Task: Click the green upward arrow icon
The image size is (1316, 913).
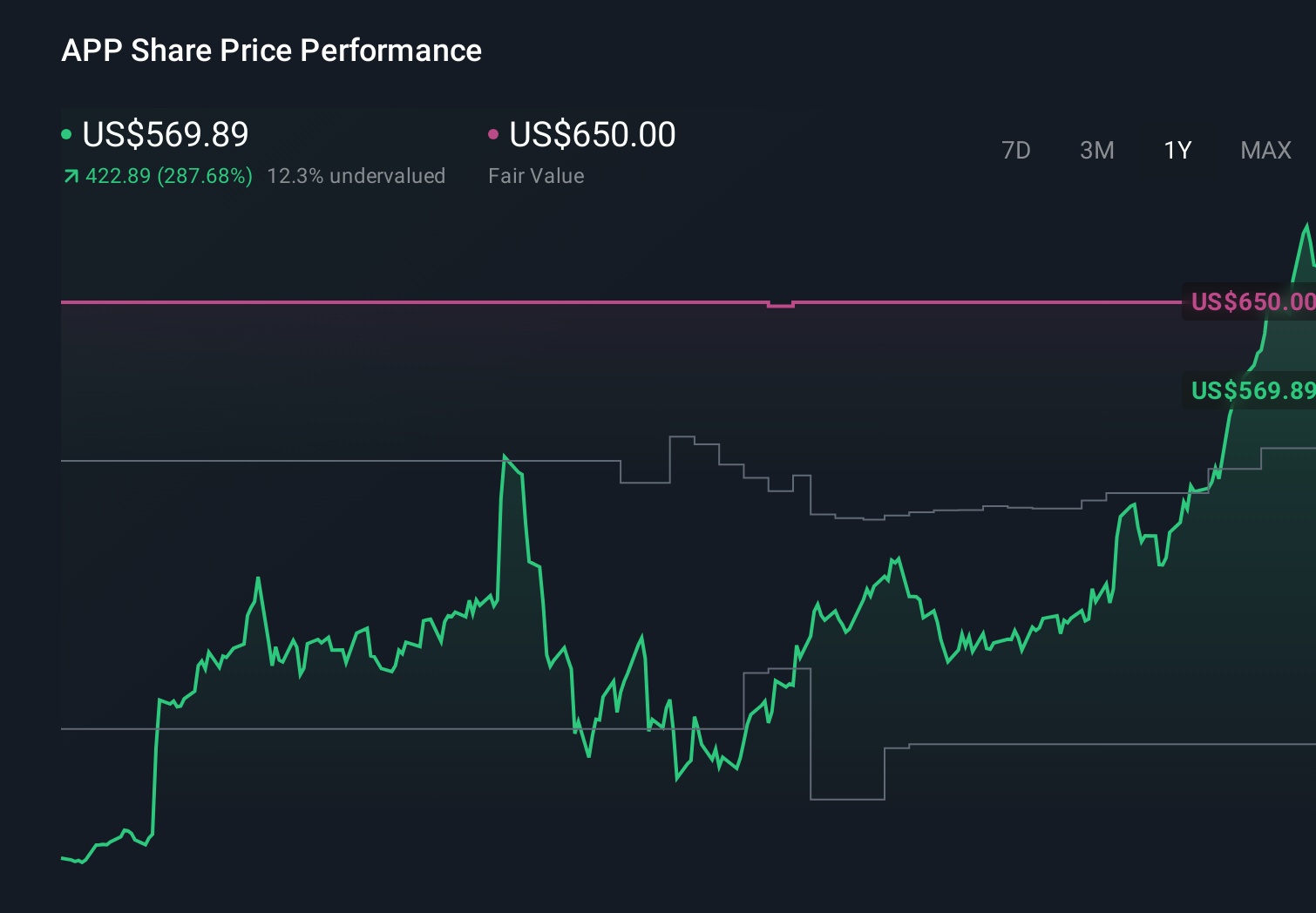Action: pos(71,177)
